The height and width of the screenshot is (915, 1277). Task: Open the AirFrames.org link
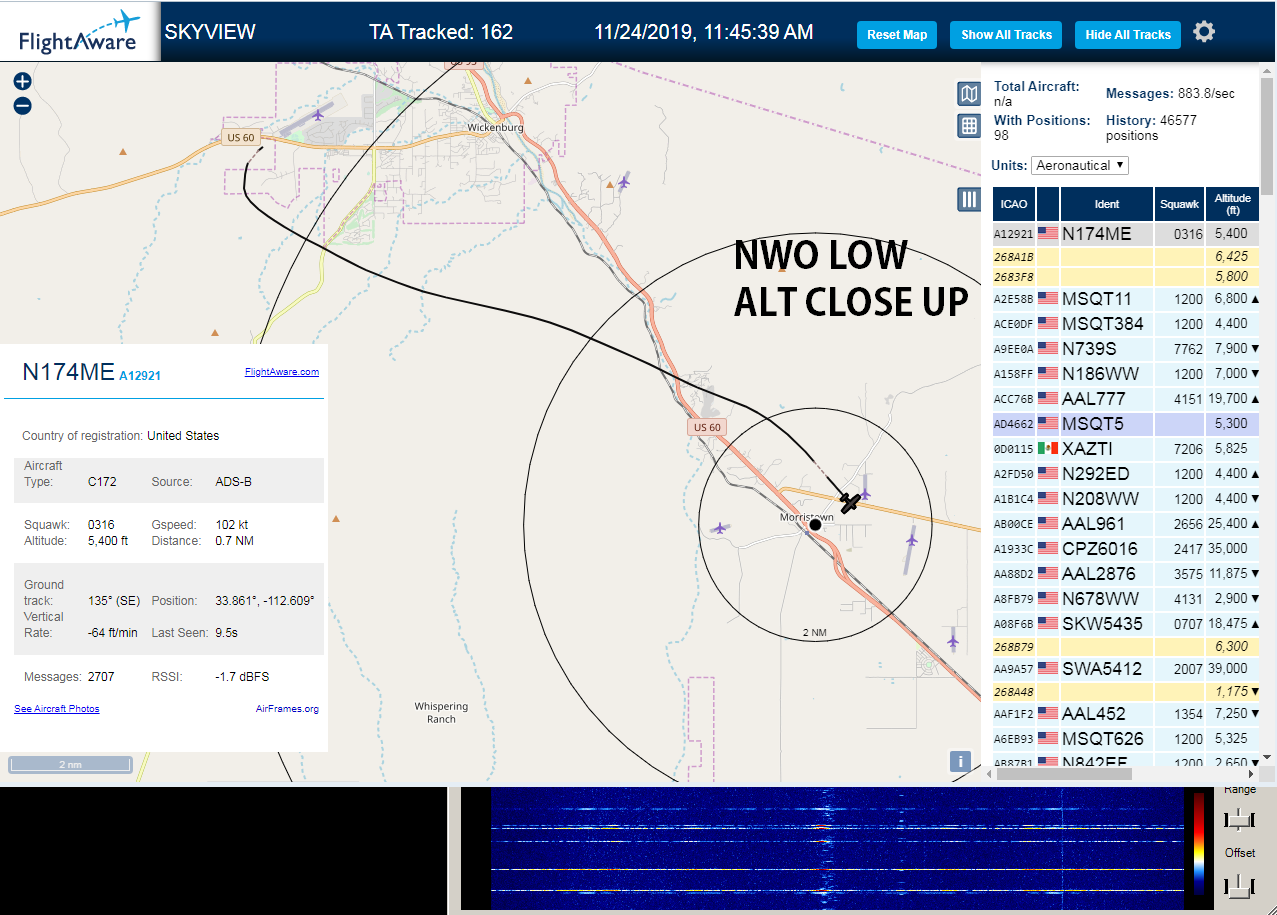(287, 709)
